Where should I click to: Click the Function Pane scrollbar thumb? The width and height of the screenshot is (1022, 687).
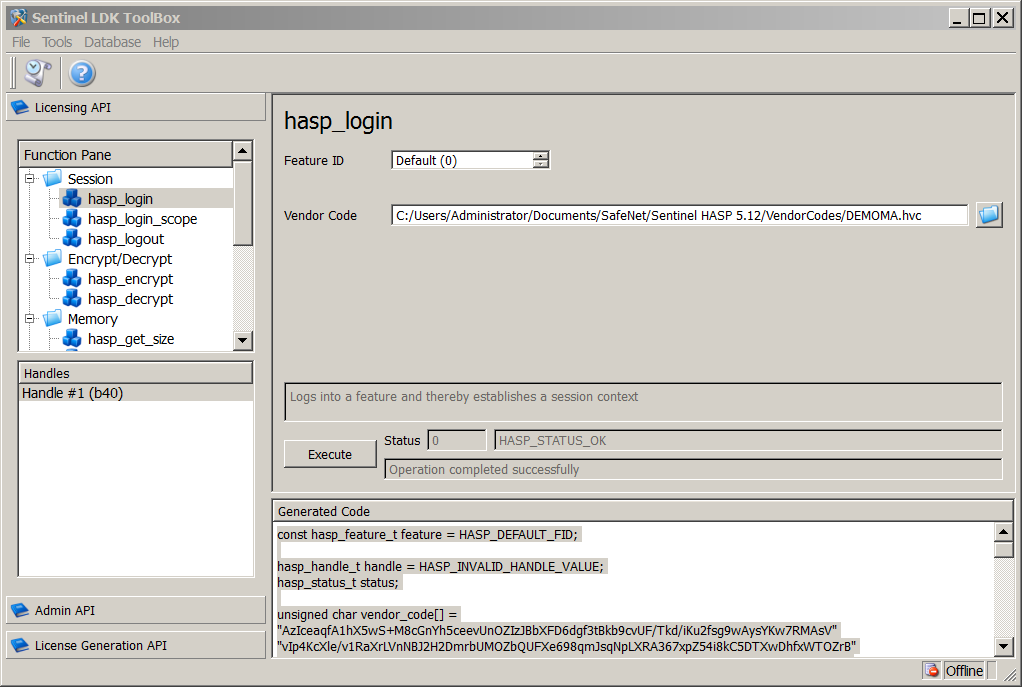(x=242, y=203)
